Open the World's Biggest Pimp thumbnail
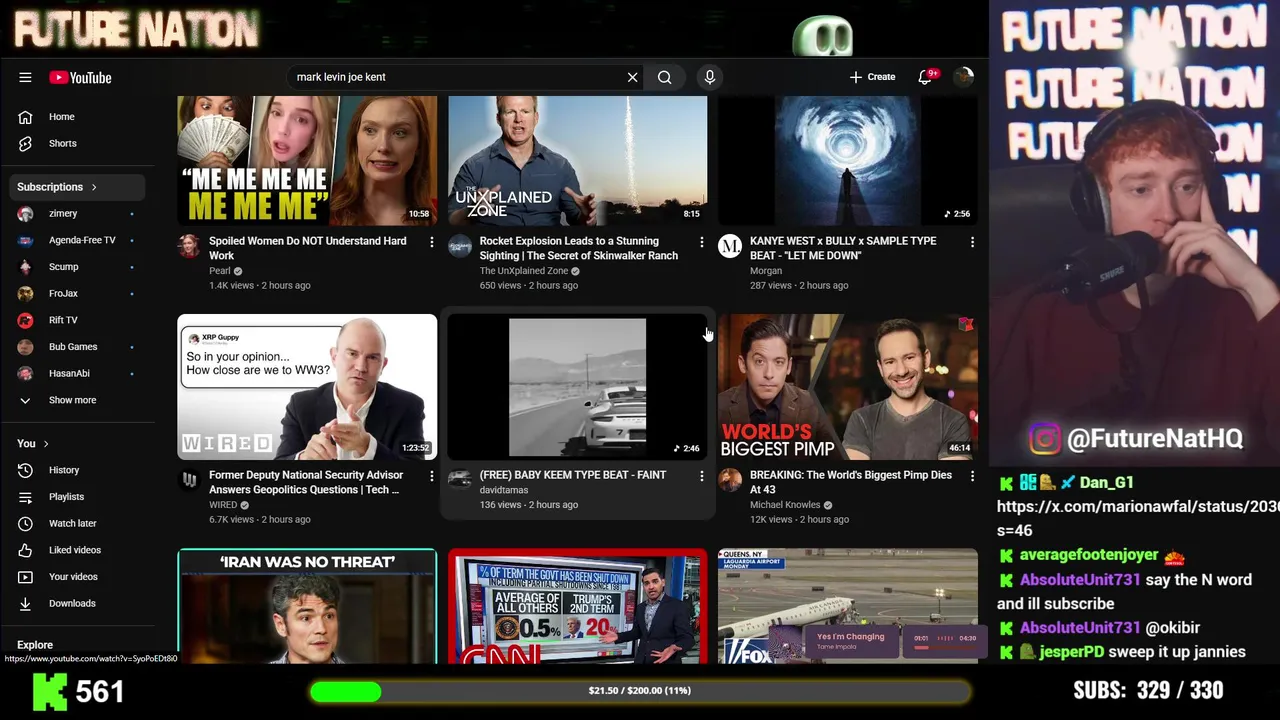Screen dimensions: 1280x720 [x=848, y=387]
